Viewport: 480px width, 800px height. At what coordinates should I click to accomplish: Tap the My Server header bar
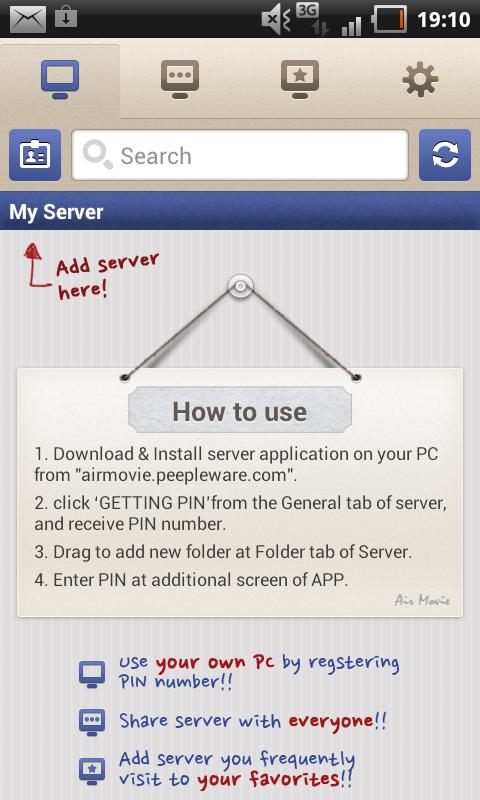pyautogui.click(x=240, y=211)
